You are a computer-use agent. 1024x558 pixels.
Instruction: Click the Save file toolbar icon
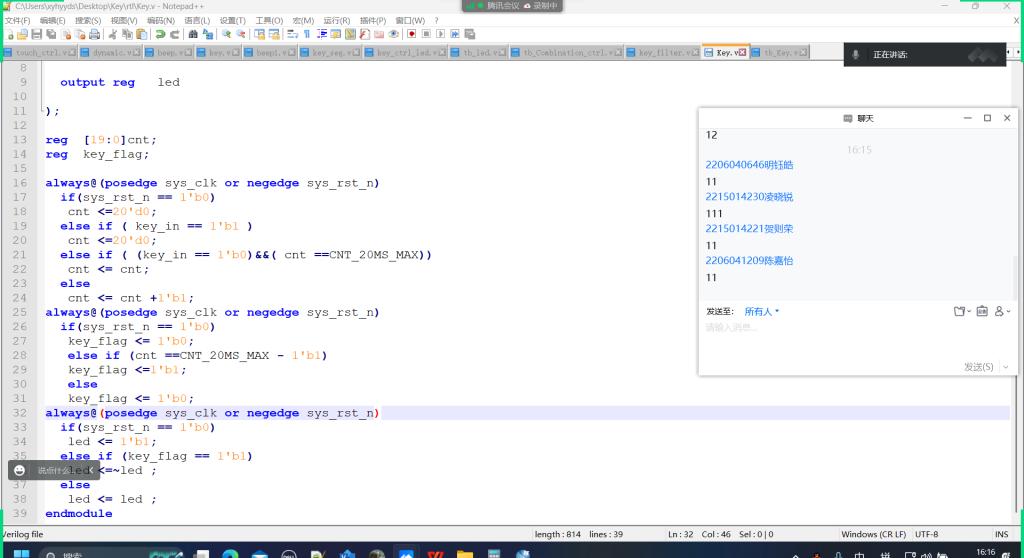(x=36, y=34)
